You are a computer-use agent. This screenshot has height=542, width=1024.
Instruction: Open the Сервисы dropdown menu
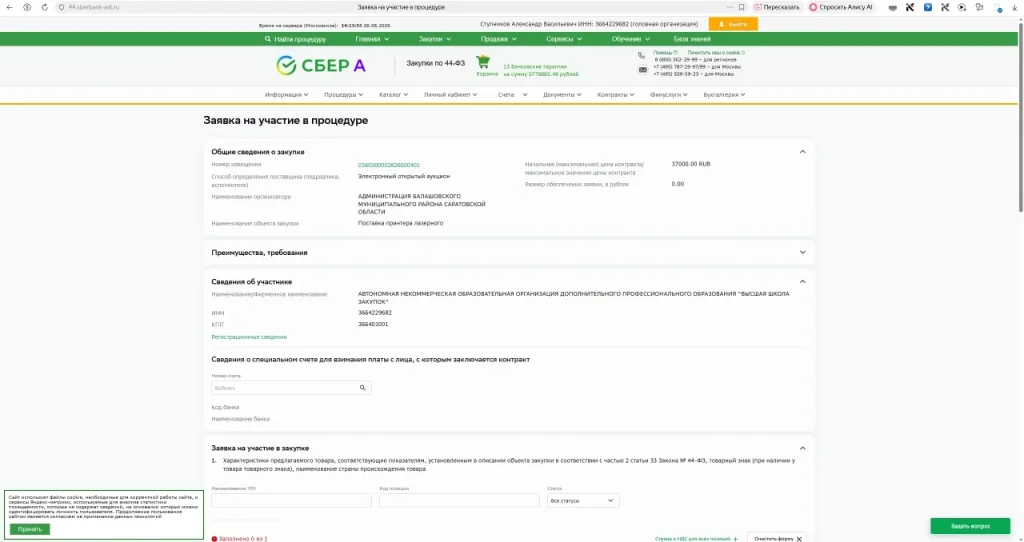[x=564, y=39]
